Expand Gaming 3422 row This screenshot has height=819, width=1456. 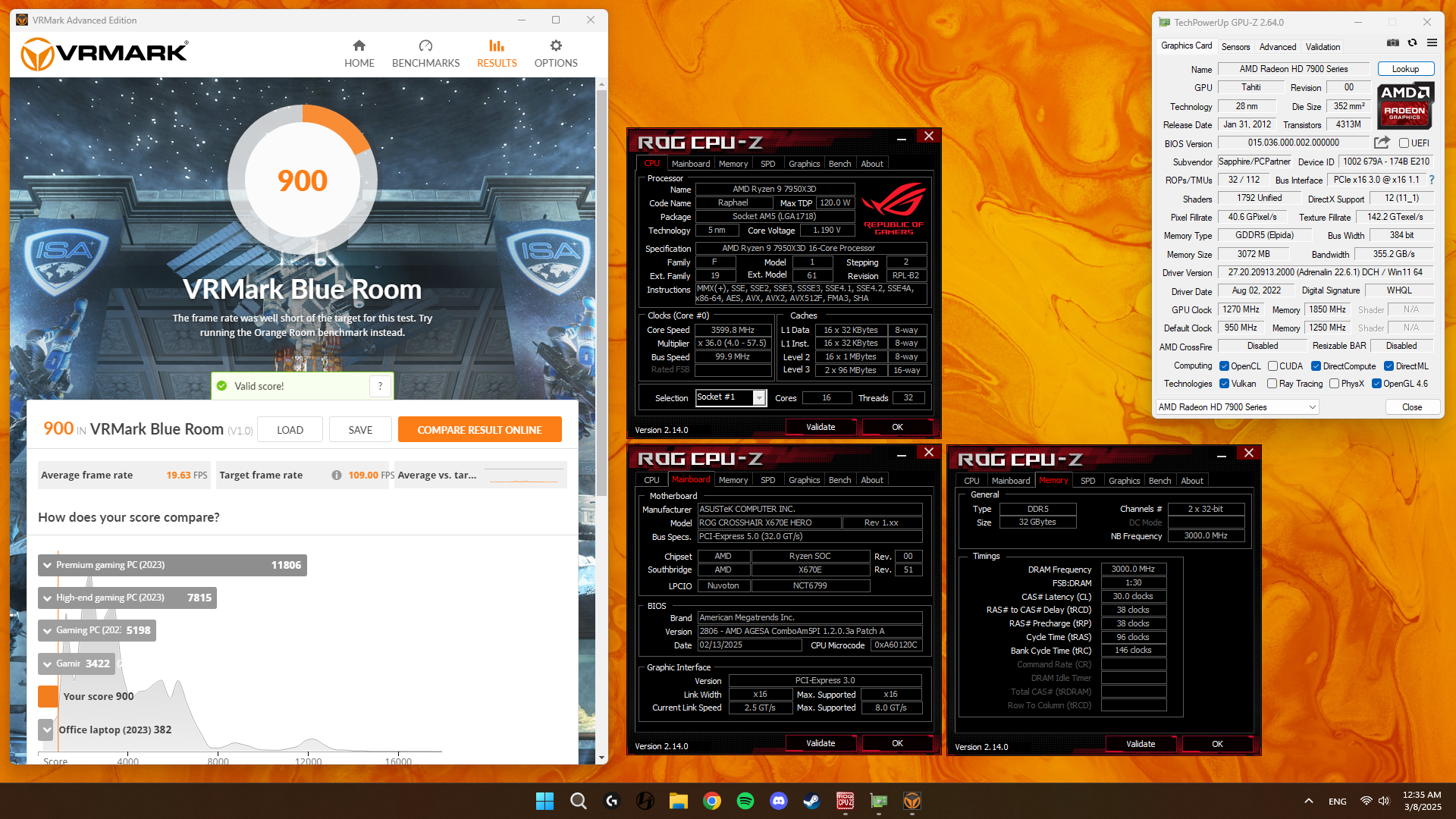77,664
